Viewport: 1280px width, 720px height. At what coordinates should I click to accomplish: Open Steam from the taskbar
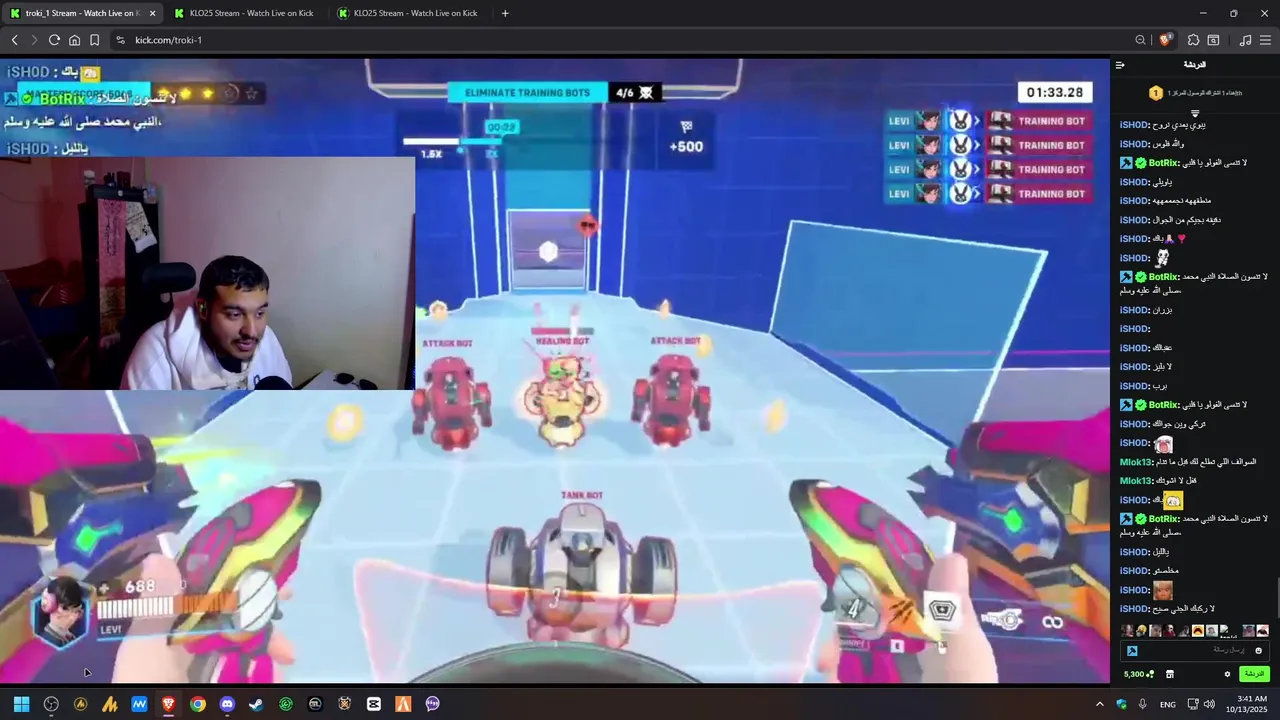(x=256, y=704)
